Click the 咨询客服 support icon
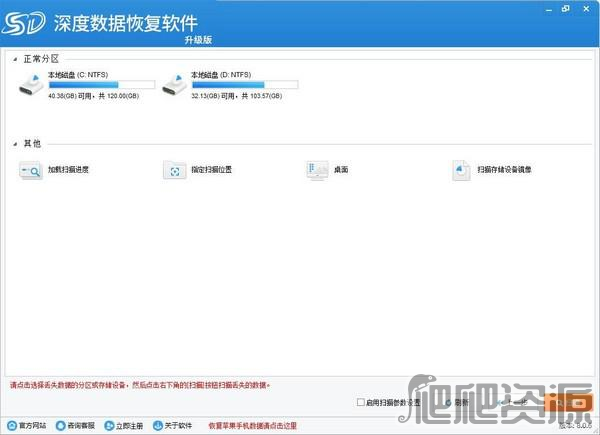This screenshot has height=435, width=600. [60, 425]
